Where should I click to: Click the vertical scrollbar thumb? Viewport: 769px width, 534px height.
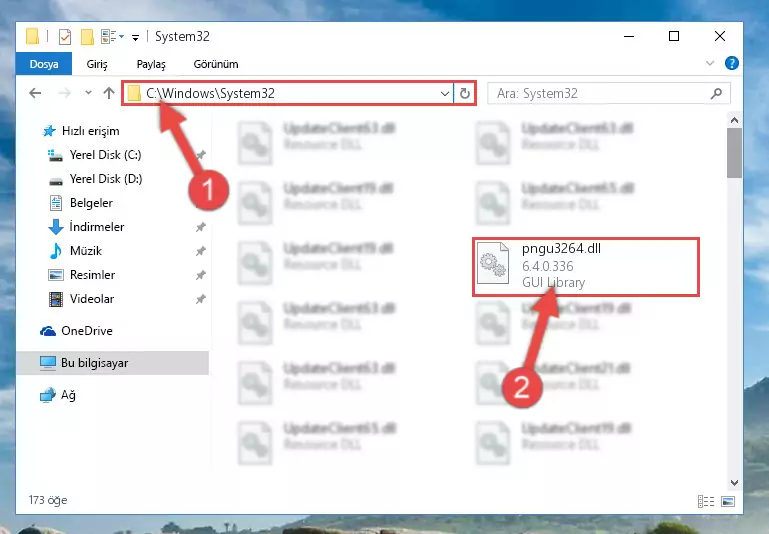(x=734, y=153)
